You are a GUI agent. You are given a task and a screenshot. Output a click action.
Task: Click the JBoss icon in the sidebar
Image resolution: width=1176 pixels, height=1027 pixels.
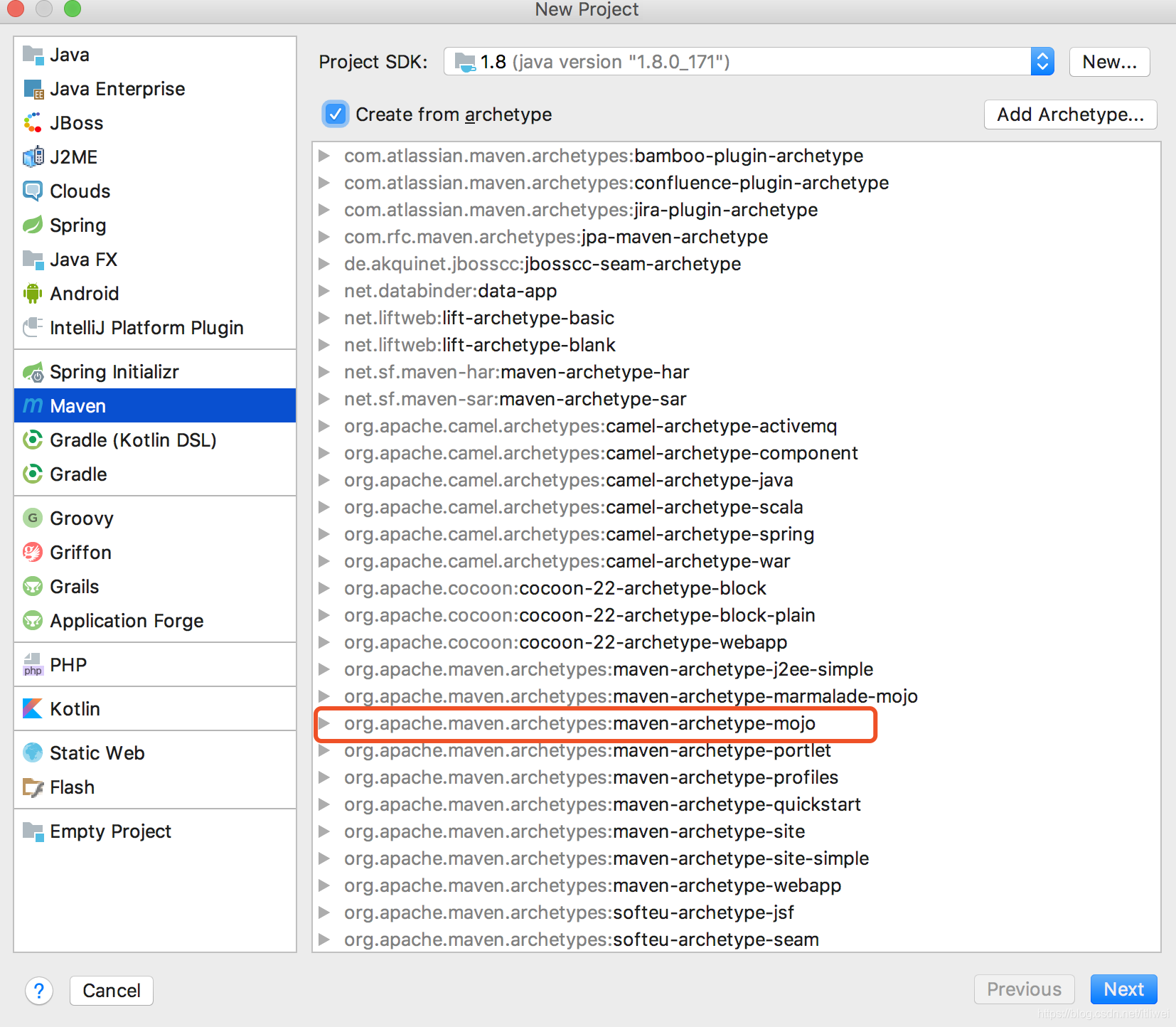click(33, 123)
